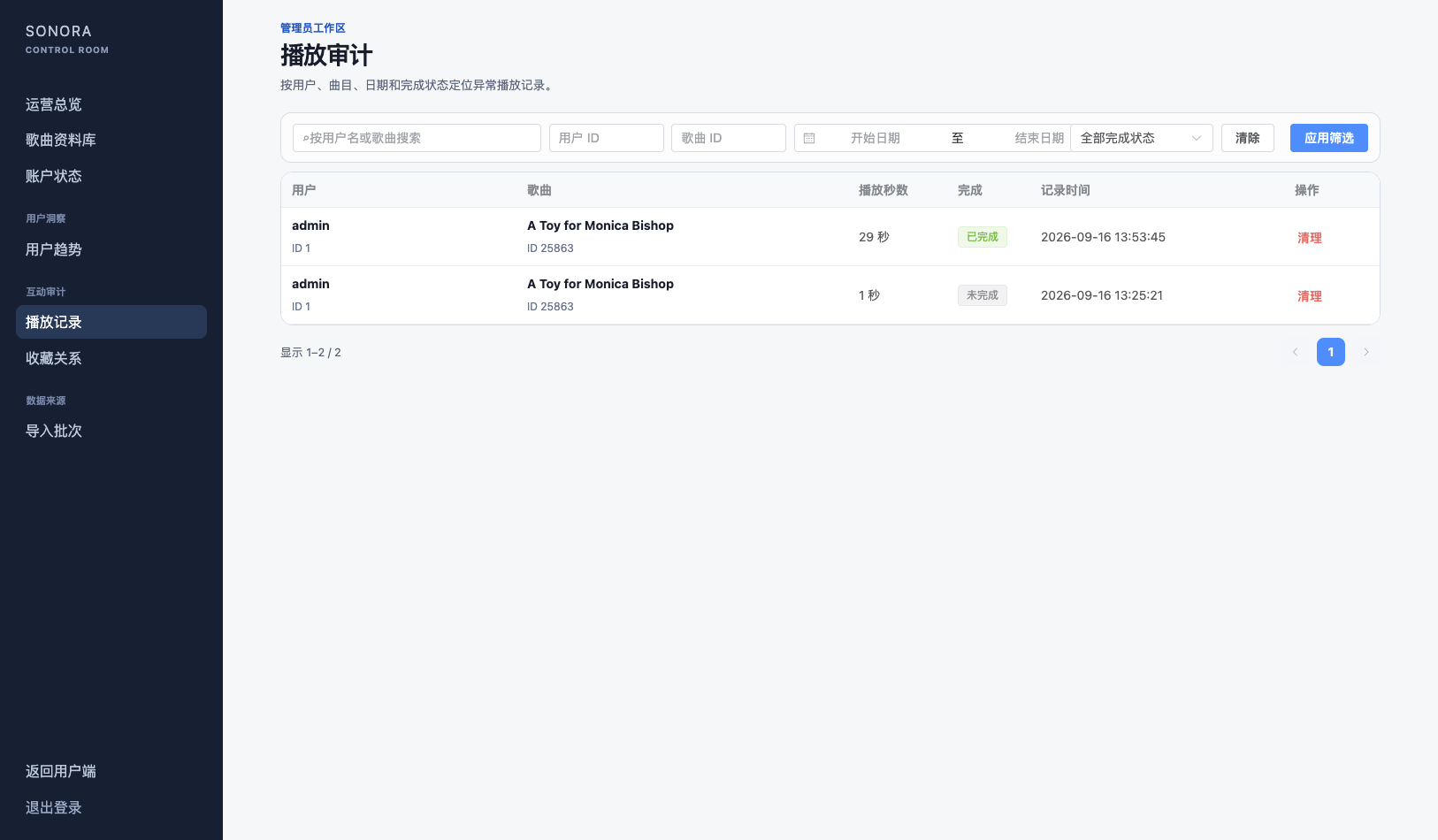Click the 1 秒 playback duration cell
The width and height of the screenshot is (1438, 840).
click(x=869, y=295)
